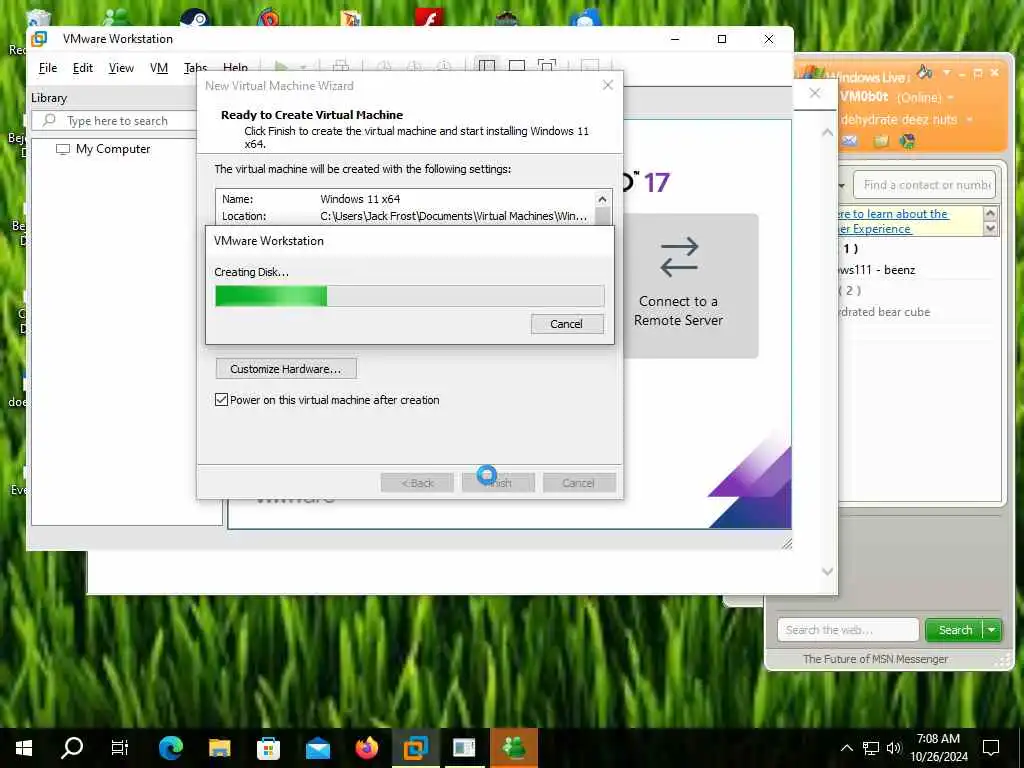The height and width of the screenshot is (768, 1024).
Task: Click the Customize Hardware button
Action: pyautogui.click(x=286, y=369)
